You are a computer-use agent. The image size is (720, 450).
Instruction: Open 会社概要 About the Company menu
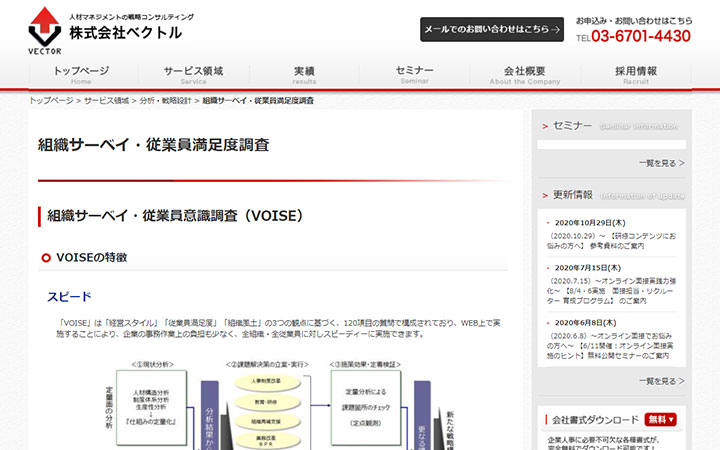[525, 75]
